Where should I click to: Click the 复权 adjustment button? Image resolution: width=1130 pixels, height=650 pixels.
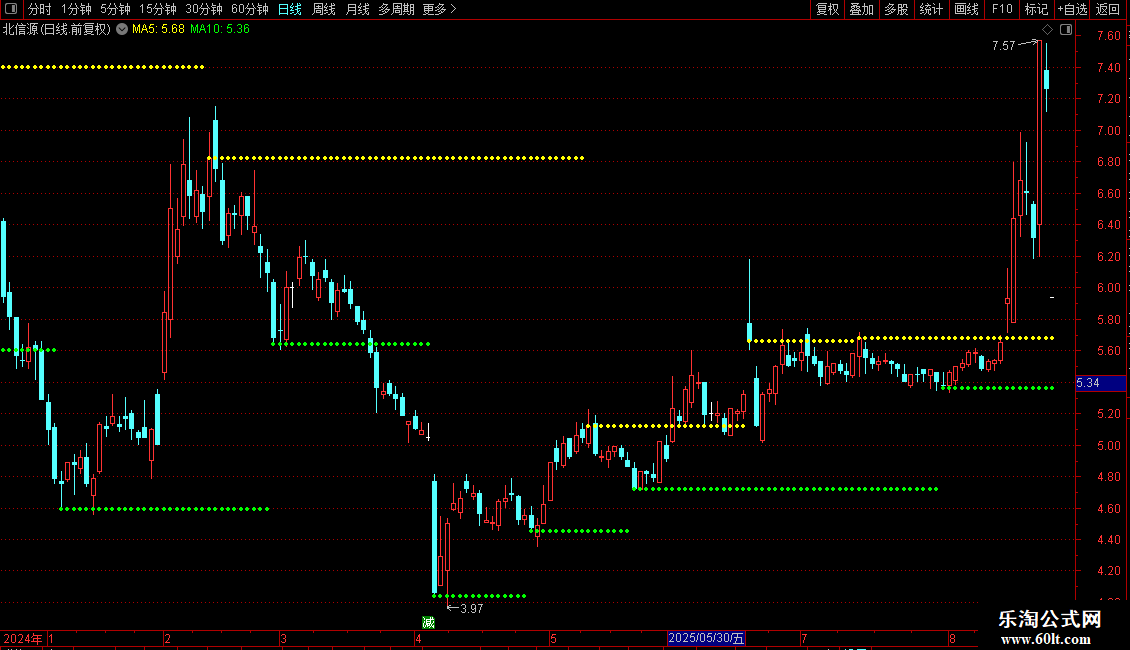click(x=827, y=9)
